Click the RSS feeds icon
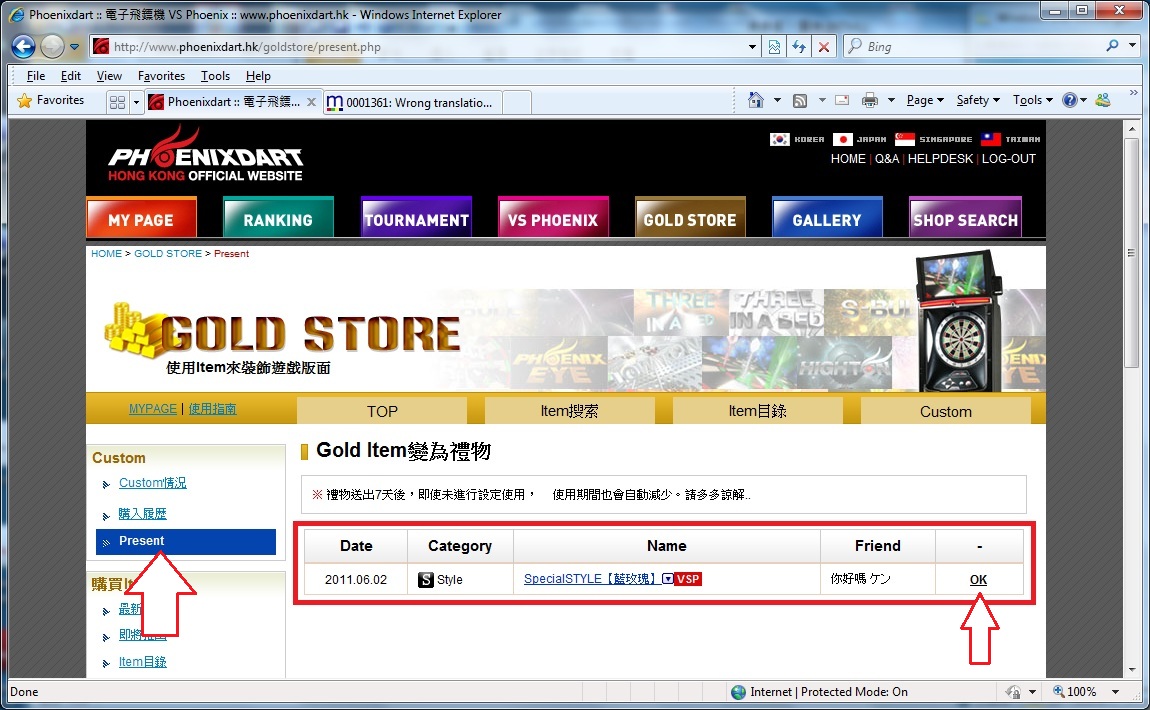Viewport: 1150px width, 710px height. [799, 100]
